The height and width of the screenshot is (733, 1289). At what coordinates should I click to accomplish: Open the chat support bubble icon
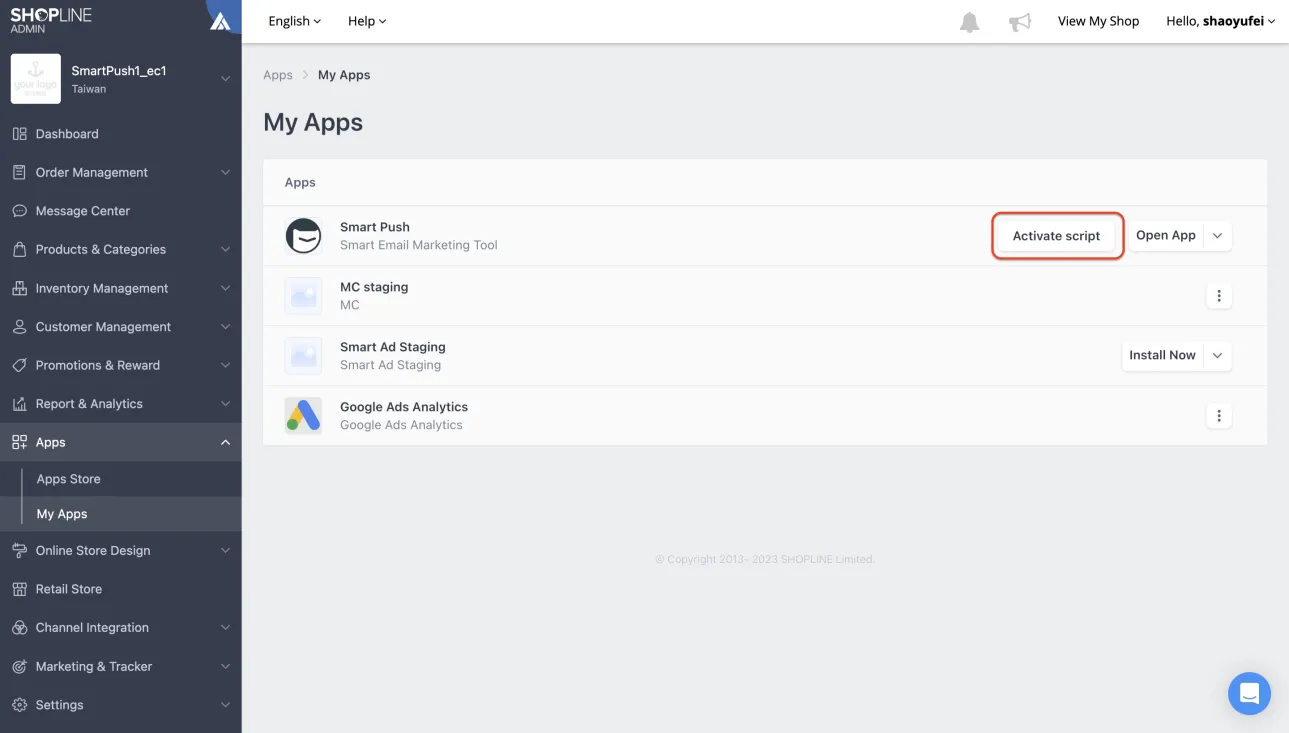coord(1248,693)
